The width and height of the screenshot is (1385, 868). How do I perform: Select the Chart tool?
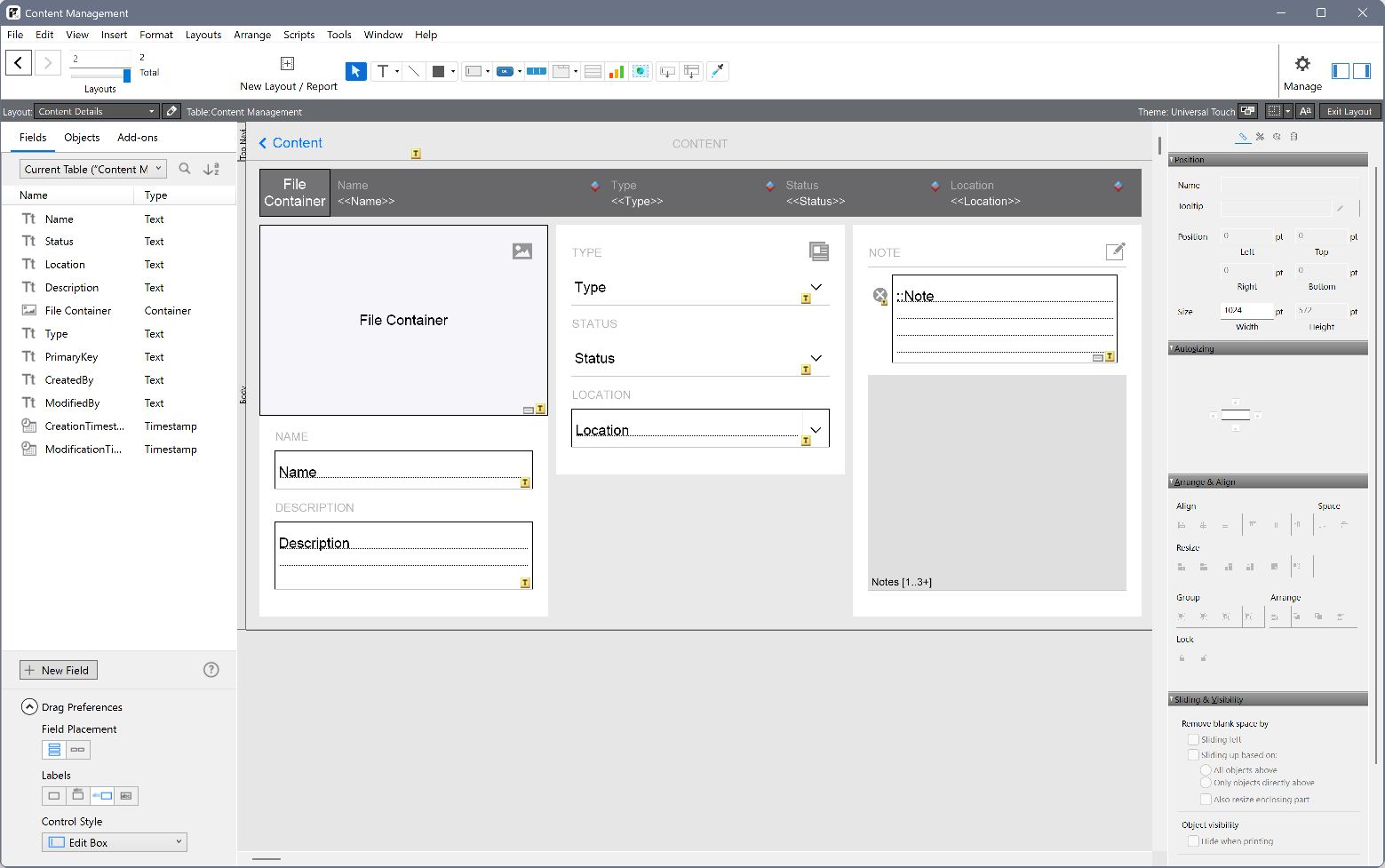(x=616, y=71)
